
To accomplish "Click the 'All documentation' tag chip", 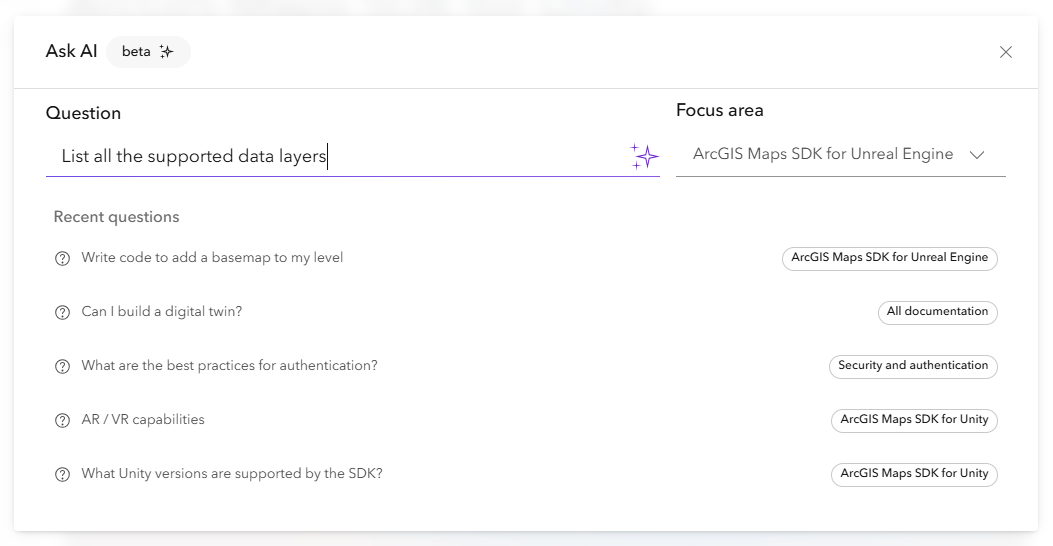I will click(x=937, y=312).
